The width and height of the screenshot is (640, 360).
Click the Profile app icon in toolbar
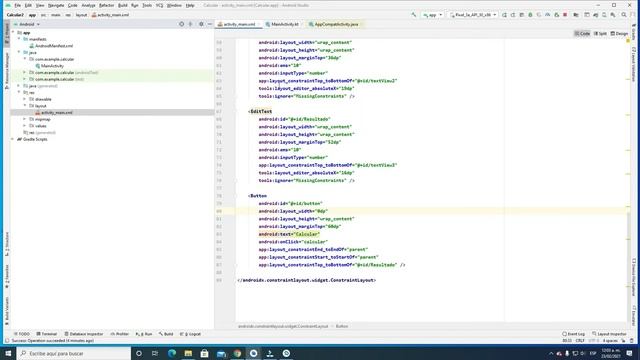point(547,15)
